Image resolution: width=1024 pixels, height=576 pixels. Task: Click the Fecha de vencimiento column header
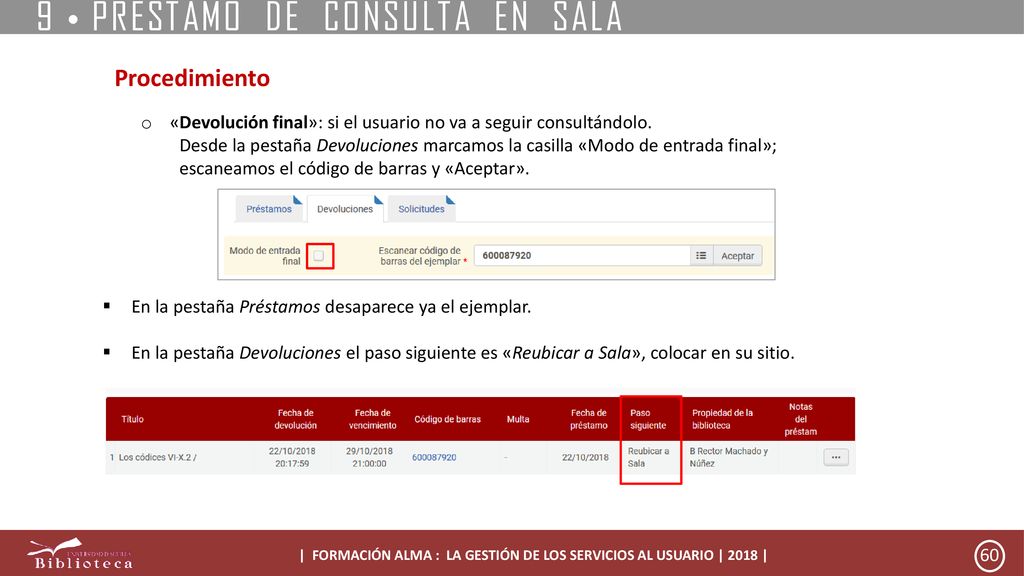372,419
